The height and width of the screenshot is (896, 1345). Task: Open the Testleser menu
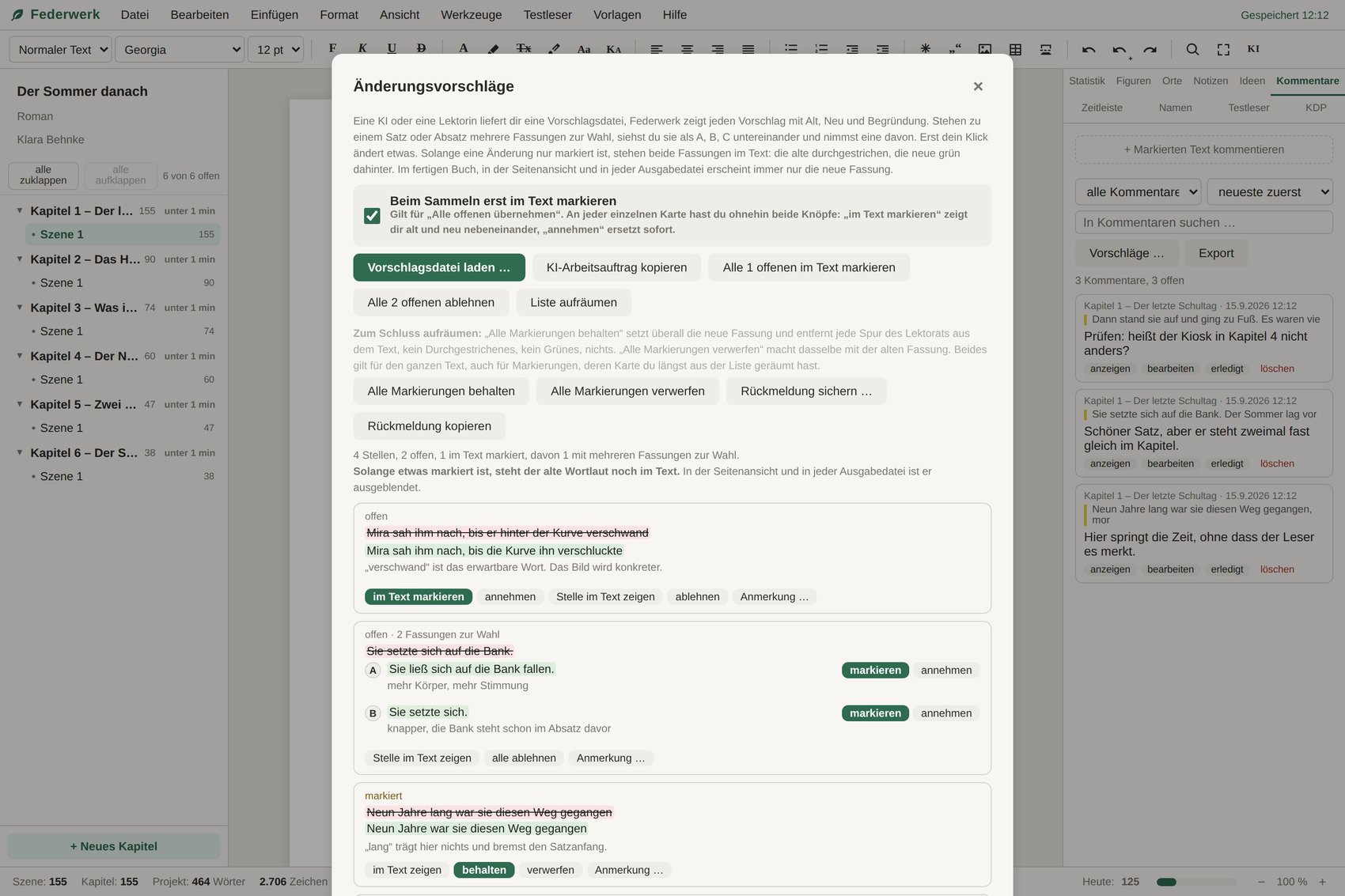(547, 14)
